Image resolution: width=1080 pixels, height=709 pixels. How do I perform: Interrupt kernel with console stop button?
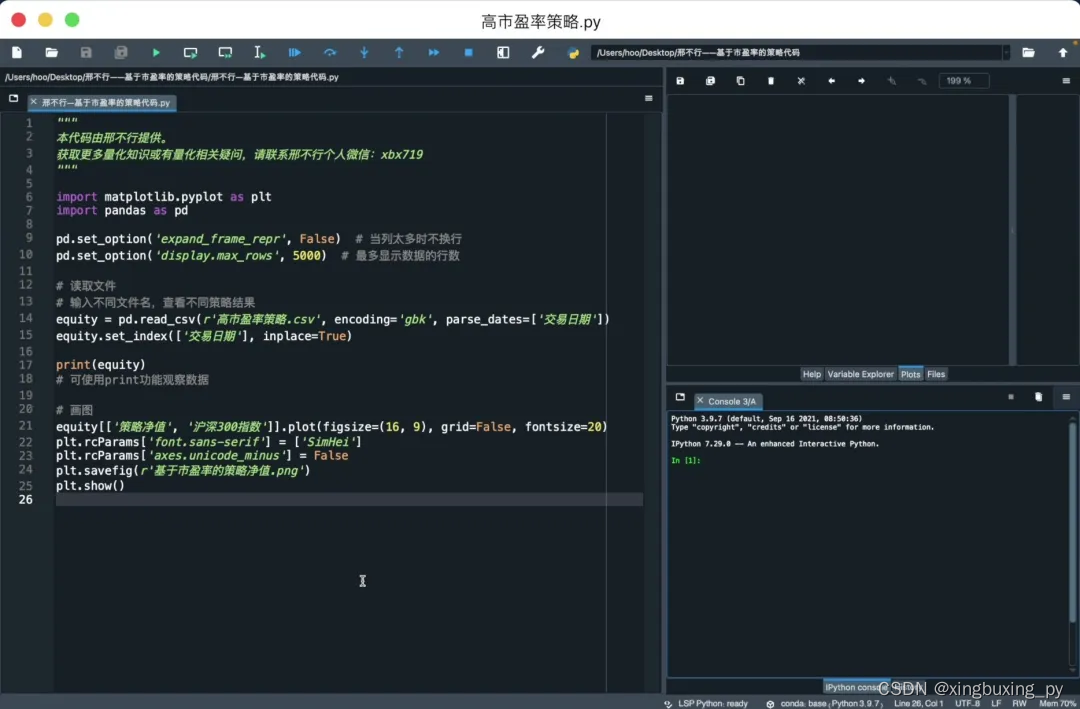coord(1010,397)
